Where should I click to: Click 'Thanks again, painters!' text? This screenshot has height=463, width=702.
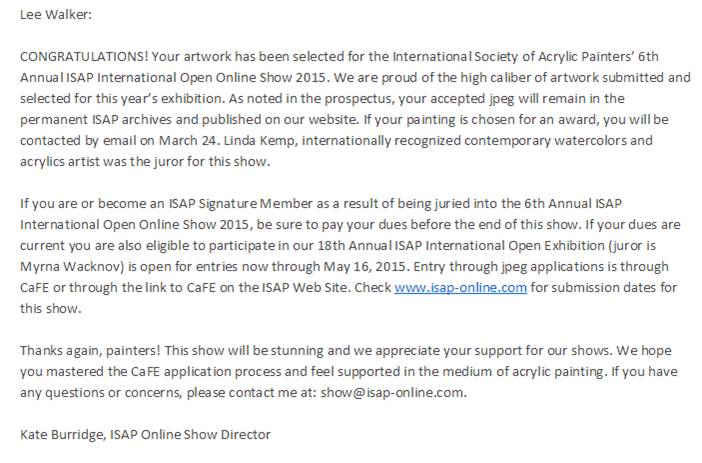pos(90,351)
